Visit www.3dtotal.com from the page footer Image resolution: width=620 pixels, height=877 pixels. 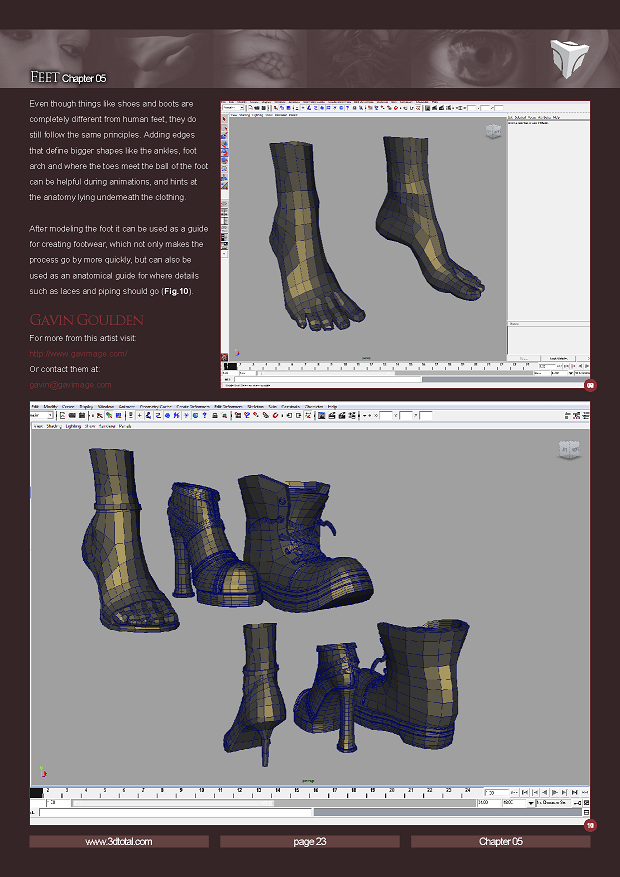pyautogui.click(x=119, y=842)
